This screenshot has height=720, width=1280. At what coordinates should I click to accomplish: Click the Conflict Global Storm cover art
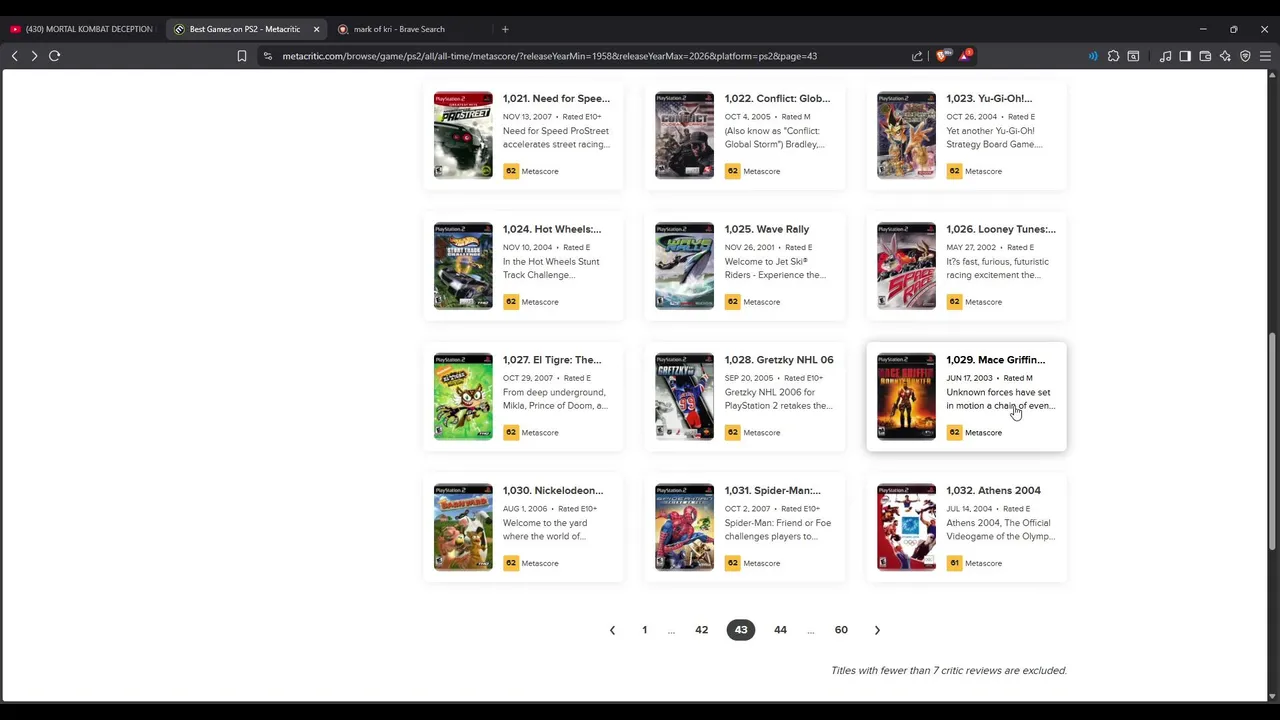point(685,135)
